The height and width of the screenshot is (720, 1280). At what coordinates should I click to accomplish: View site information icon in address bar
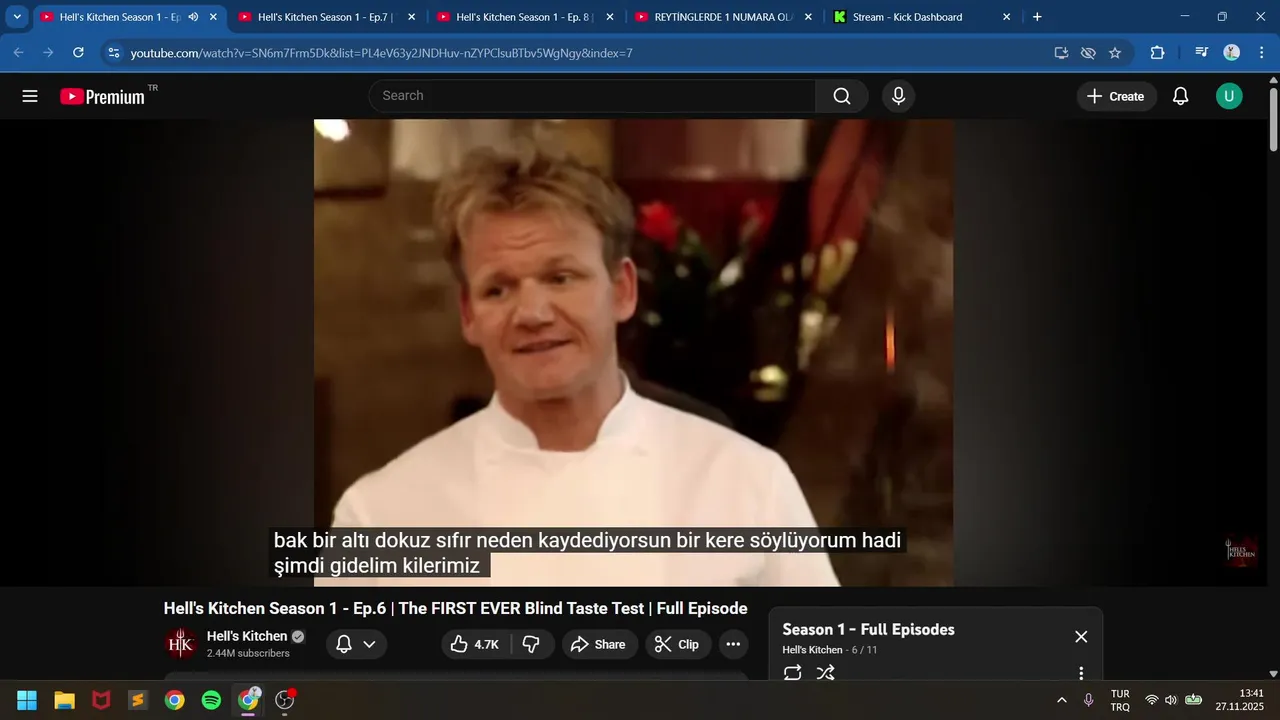pyautogui.click(x=113, y=53)
